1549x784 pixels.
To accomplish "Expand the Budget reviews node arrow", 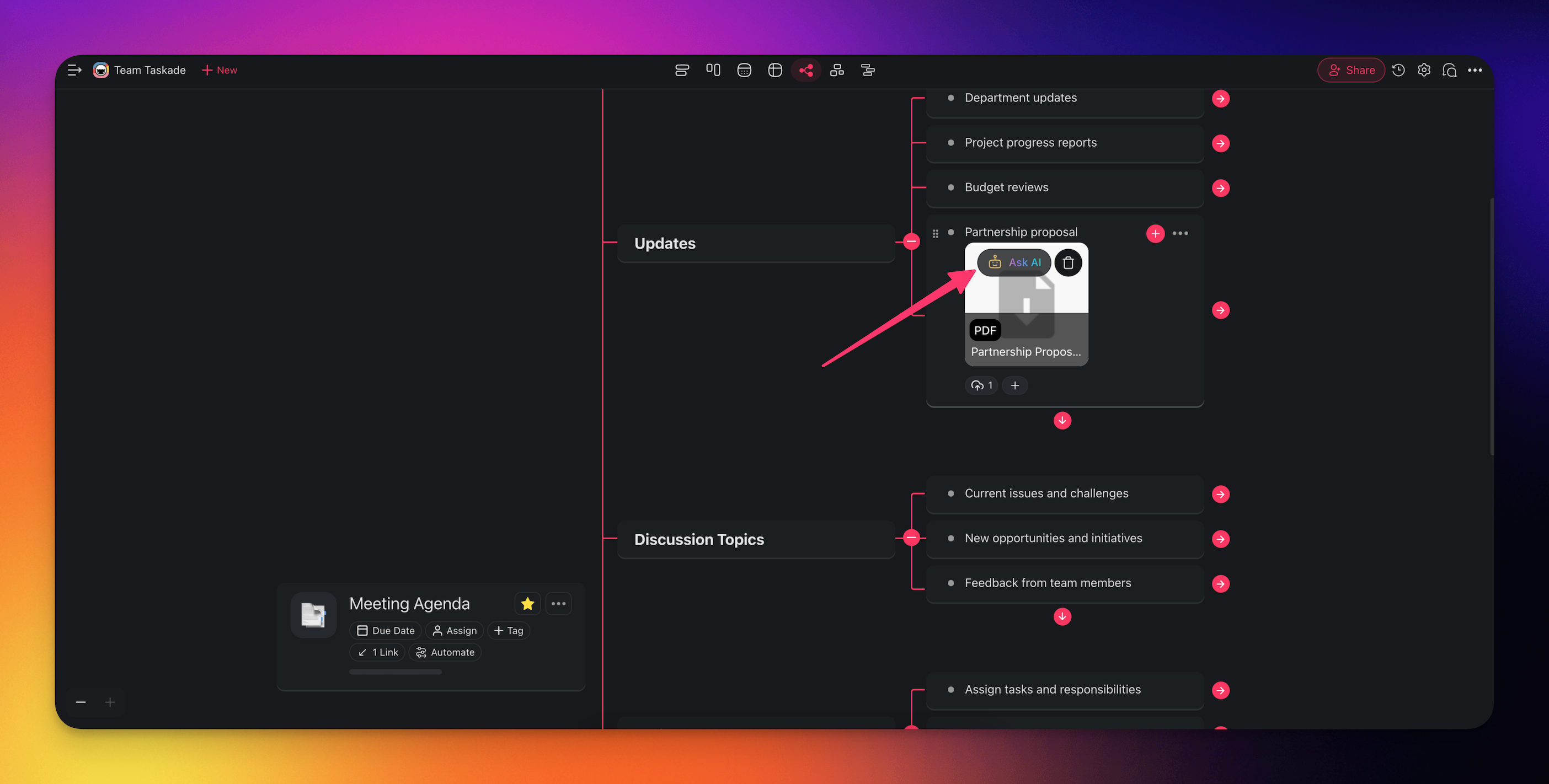I will click(1220, 188).
